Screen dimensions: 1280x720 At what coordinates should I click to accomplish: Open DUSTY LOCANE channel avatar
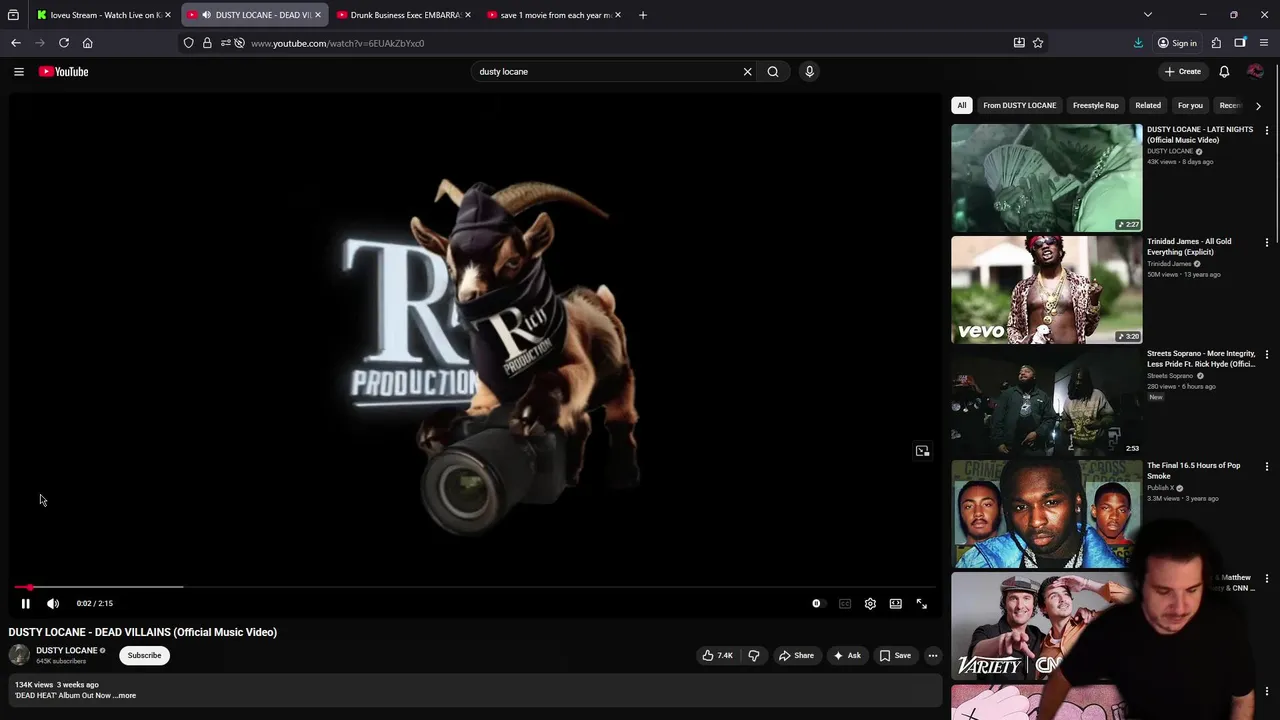click(x=19, y=655)
